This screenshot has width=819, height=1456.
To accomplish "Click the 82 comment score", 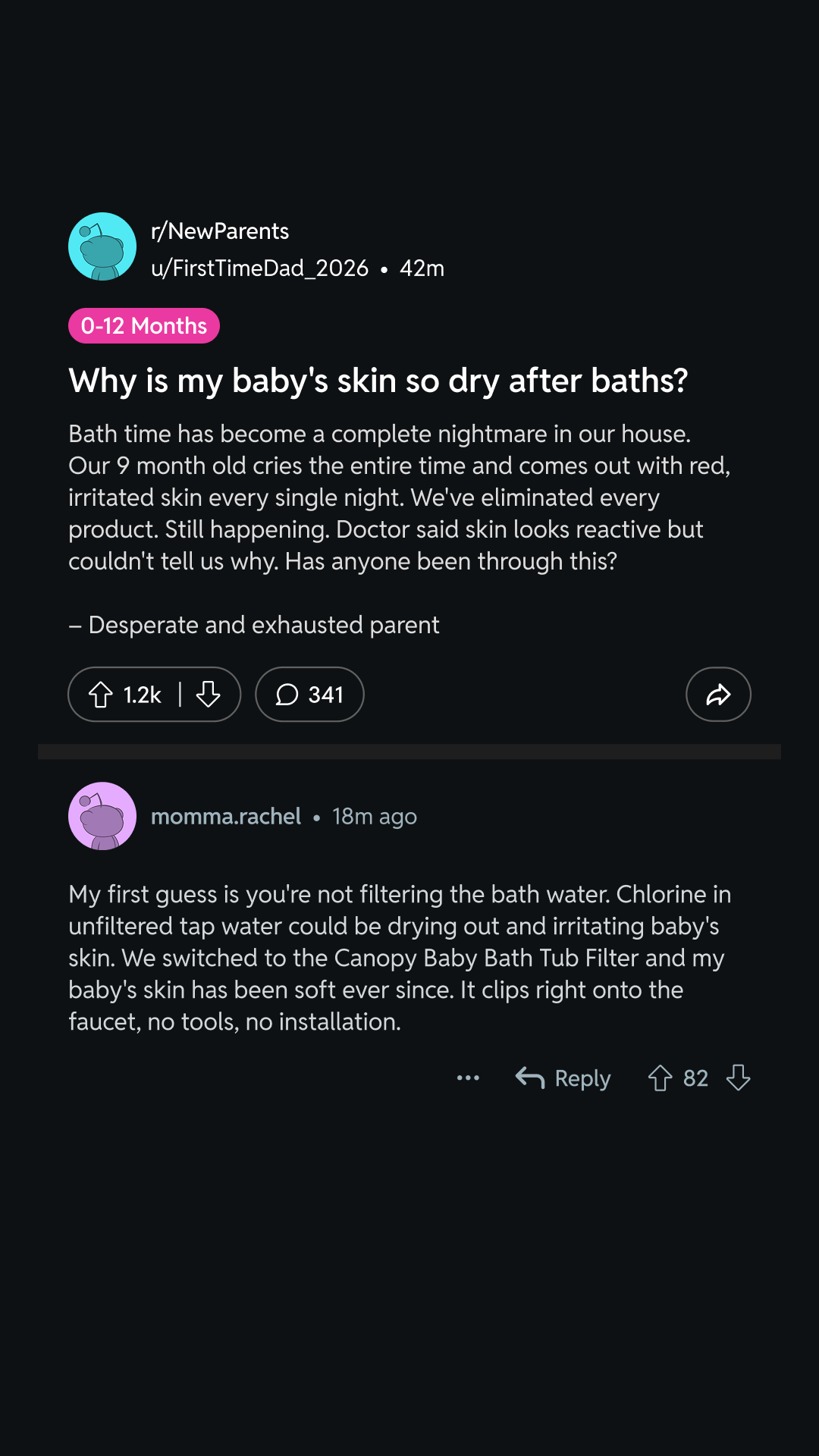I will pyautogui.click(x=695, y=1078).
